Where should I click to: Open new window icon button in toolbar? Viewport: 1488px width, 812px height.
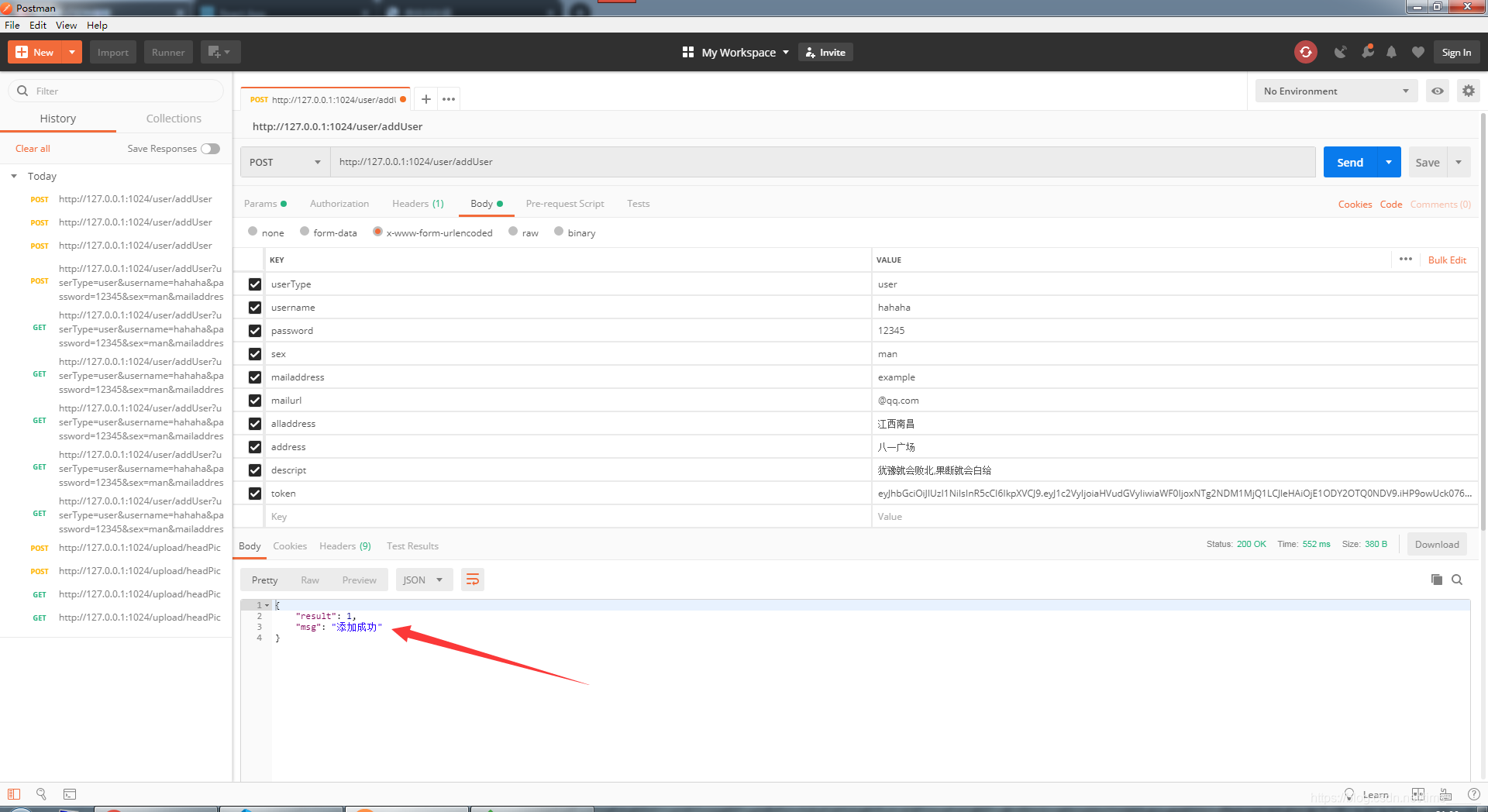[x=220, y=52]
